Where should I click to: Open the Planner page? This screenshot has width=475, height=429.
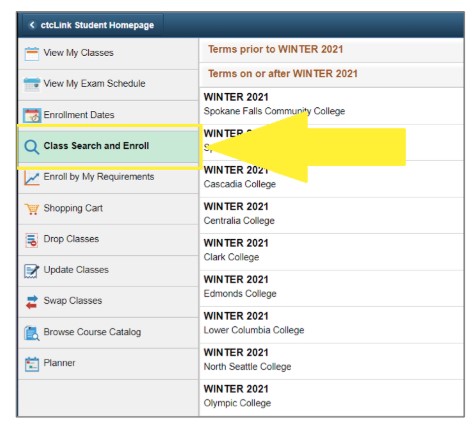coord(108,364)
